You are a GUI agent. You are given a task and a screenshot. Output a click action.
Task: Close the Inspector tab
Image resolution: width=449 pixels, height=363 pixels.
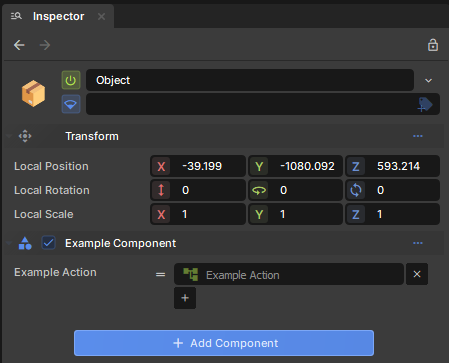102,16
